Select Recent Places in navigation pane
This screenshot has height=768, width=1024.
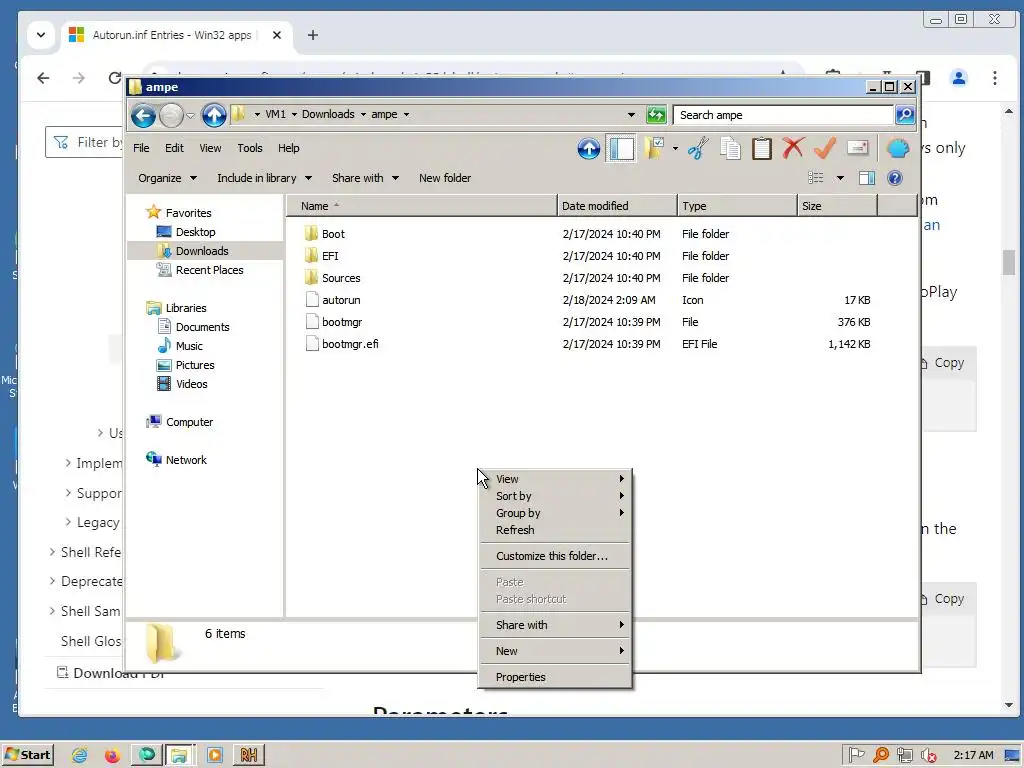[x=209, y=270]
